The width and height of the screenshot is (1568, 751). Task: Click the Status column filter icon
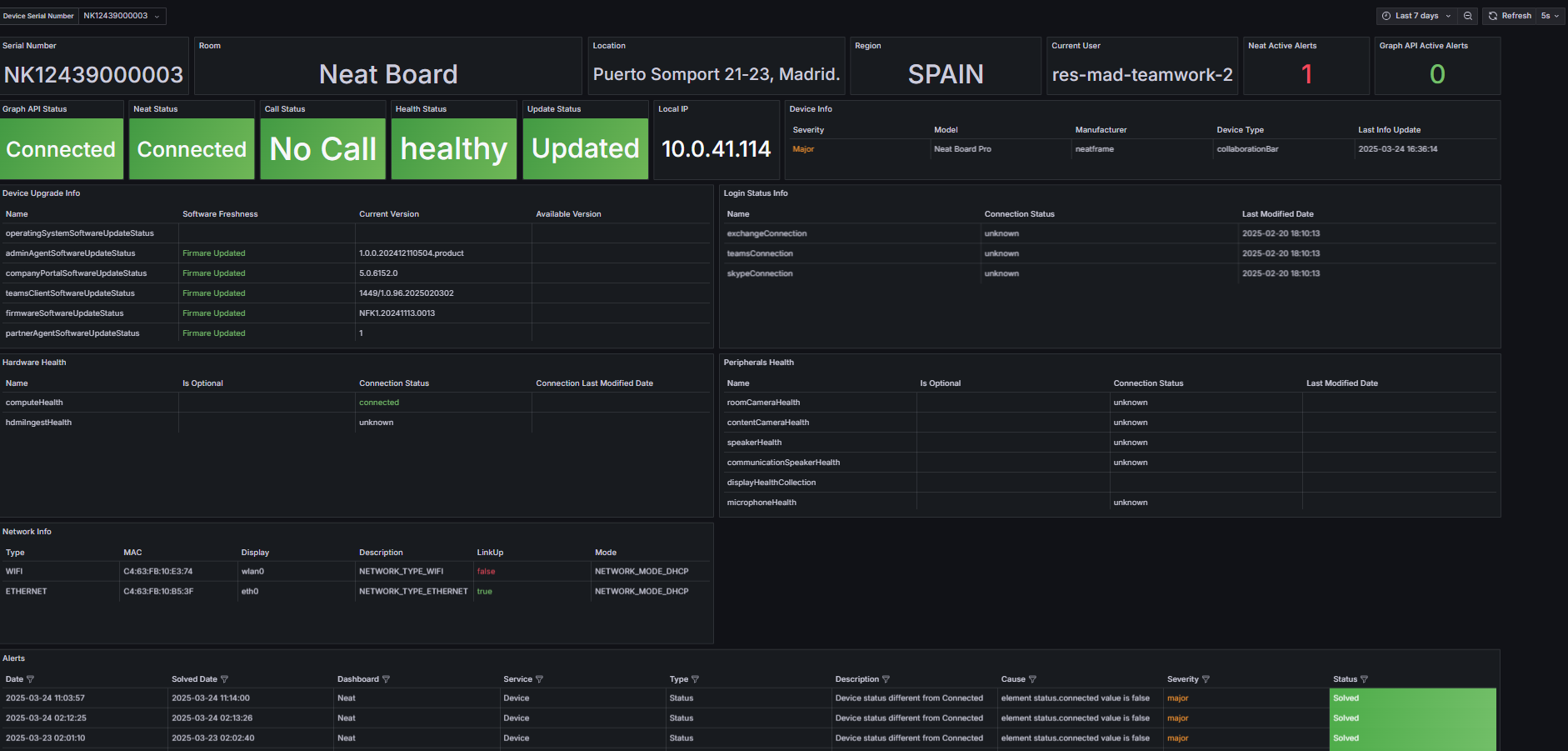(x=1365, y=679)
